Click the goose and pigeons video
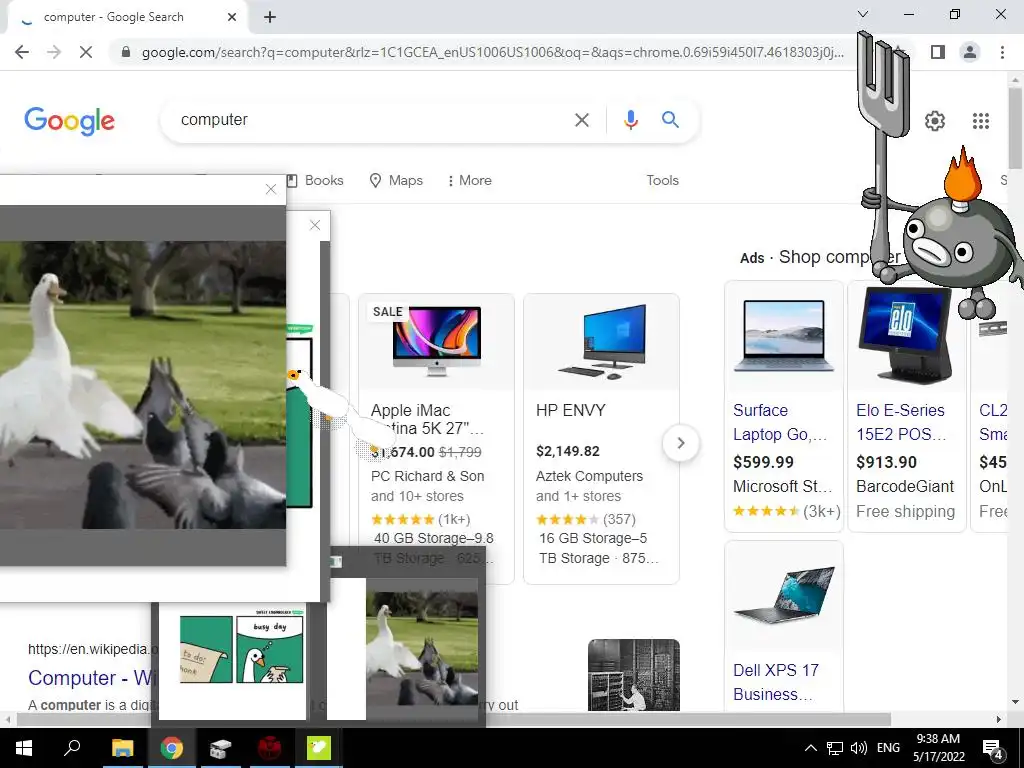 (x=142, y=385)
